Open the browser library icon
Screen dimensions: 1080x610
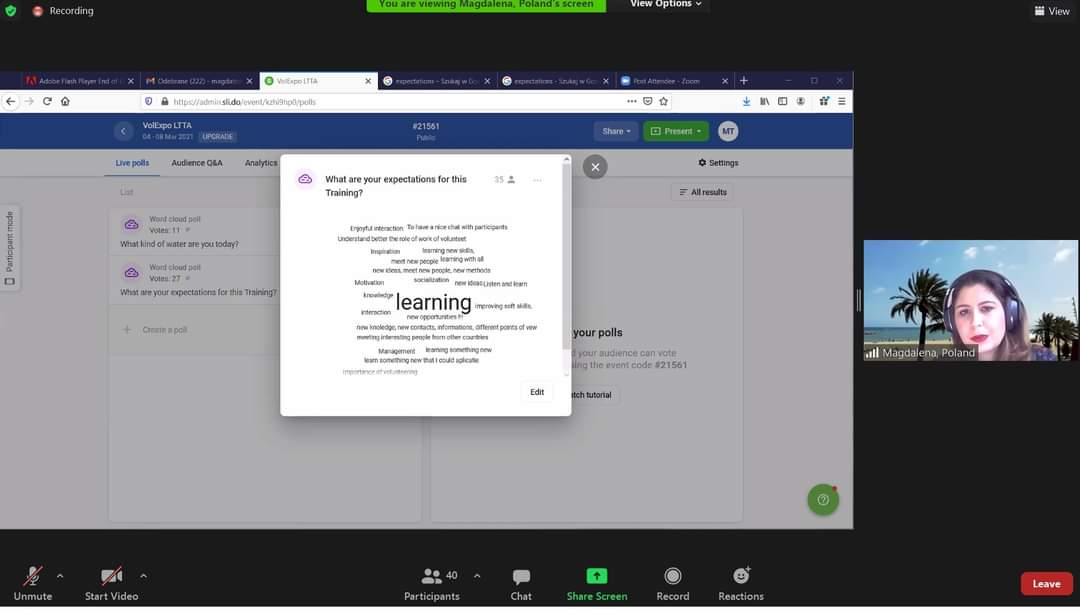tap(765, 101)
